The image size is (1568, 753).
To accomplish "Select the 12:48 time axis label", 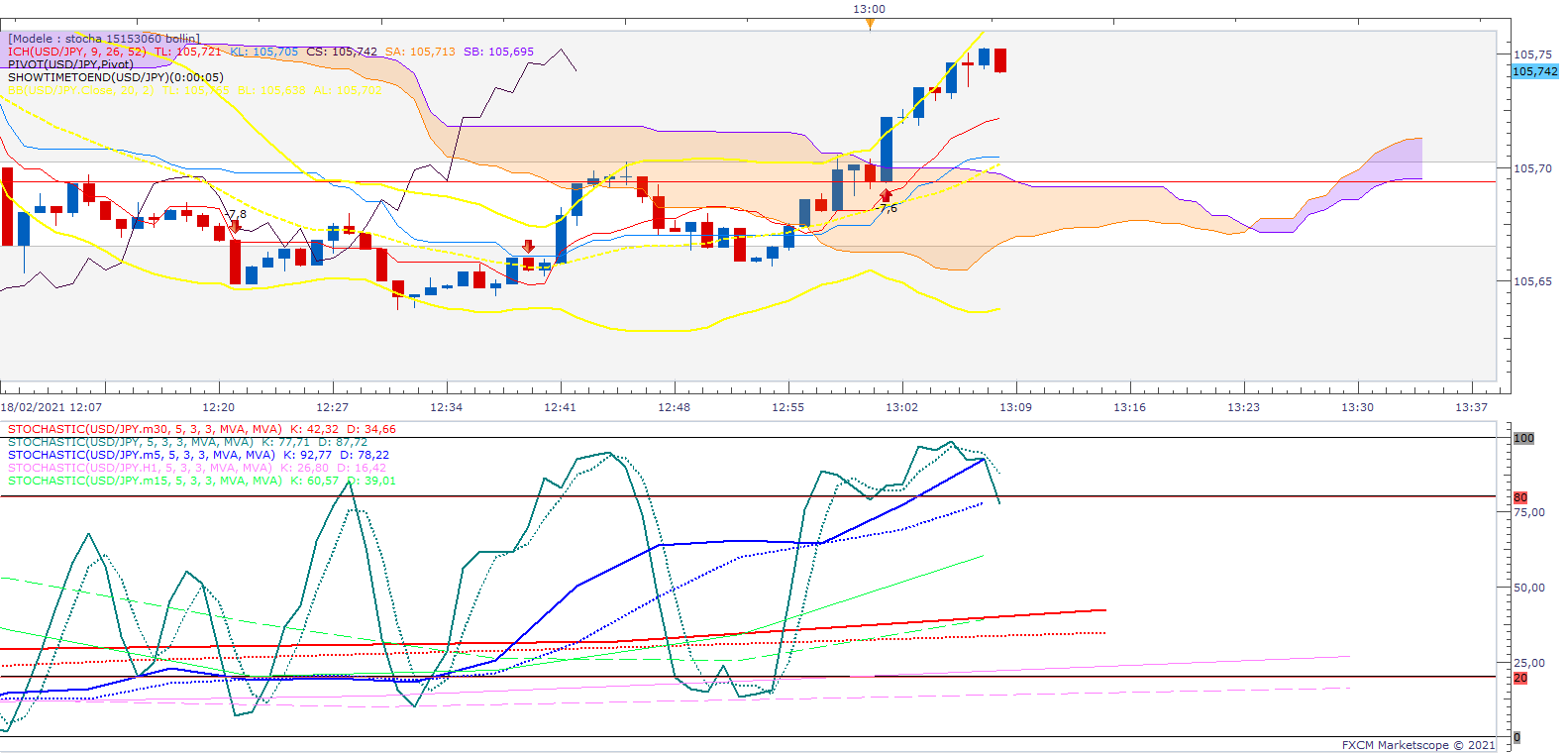I will pyautogui.click(x=675, y=407).
